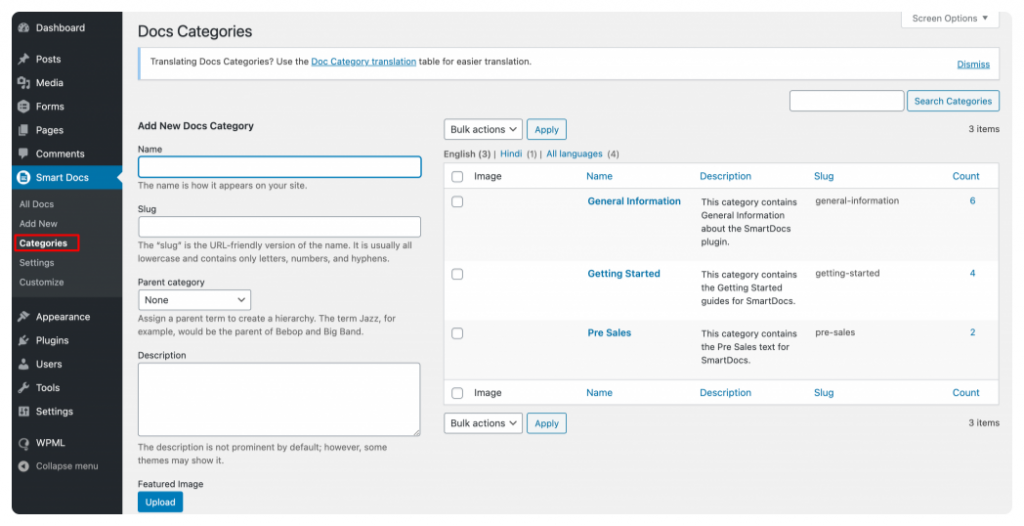Tick the Getting Started row checkbox

(x=457, y=274)
